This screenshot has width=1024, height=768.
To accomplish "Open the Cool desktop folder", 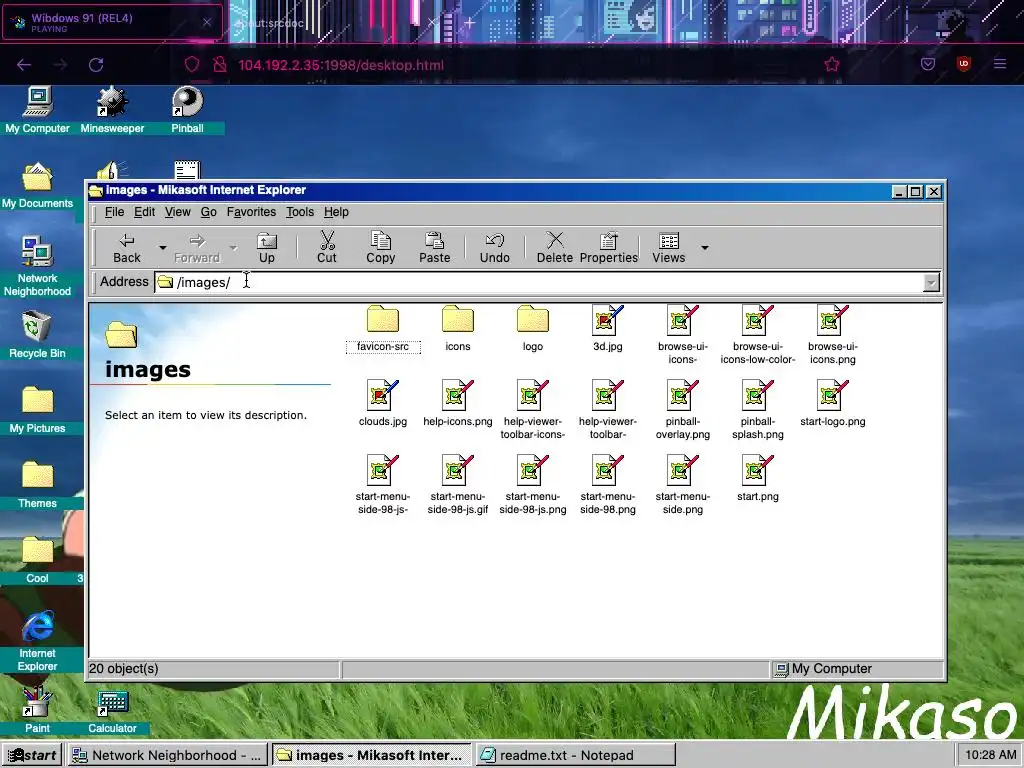I will [x=37, y=560].
